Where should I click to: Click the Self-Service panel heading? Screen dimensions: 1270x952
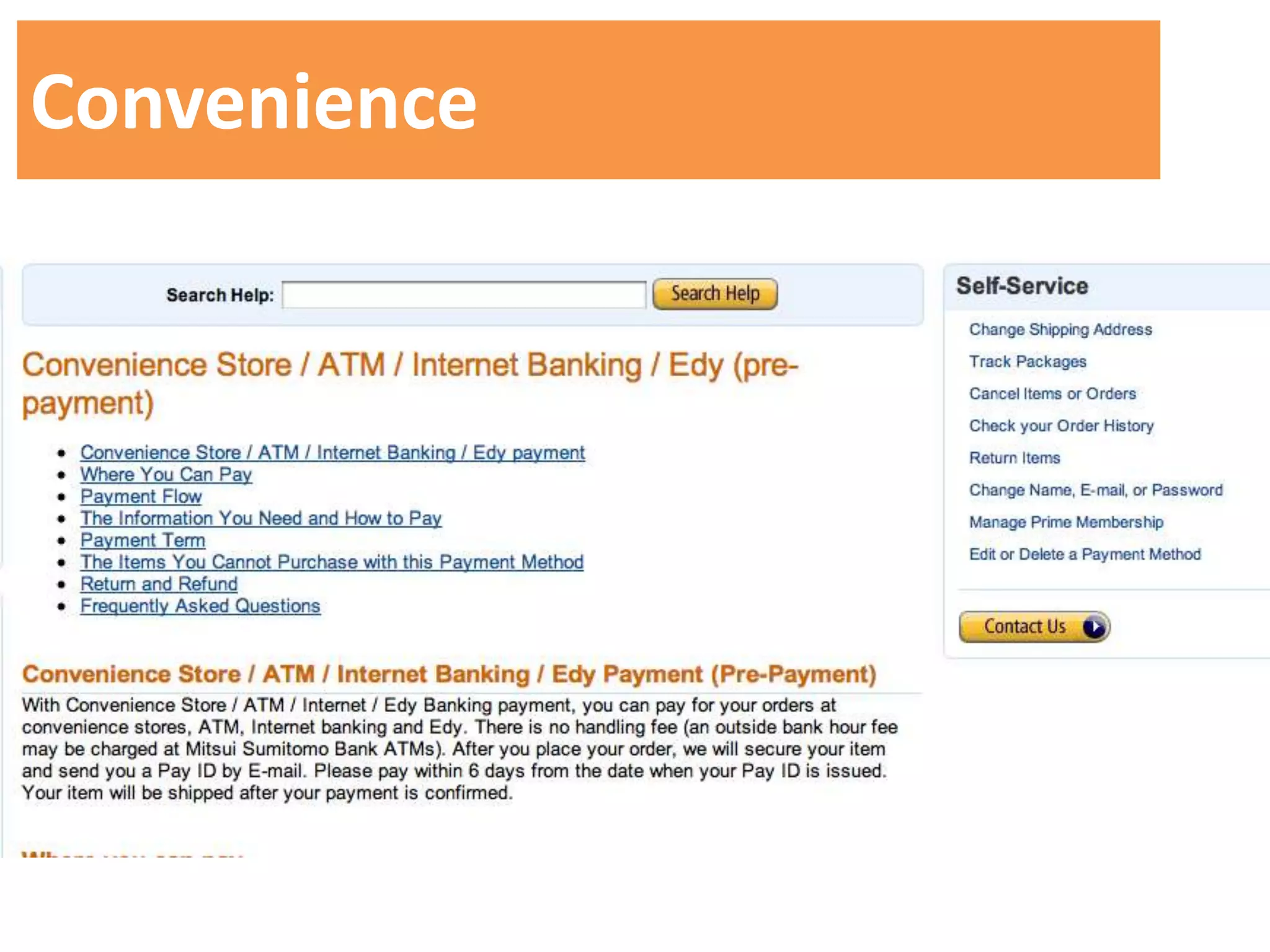[1022, 286]
